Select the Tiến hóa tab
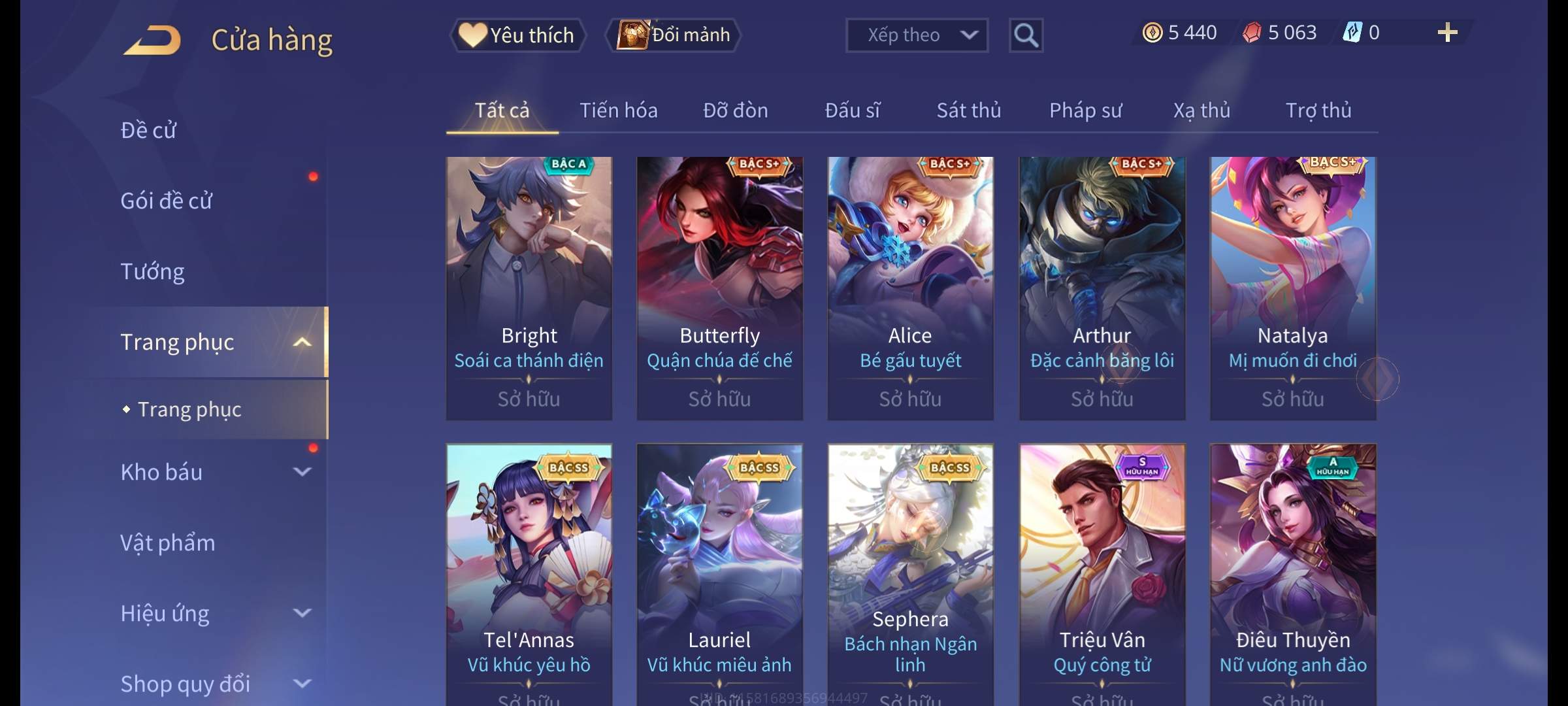1568x706 pixels. pos(619,110)
